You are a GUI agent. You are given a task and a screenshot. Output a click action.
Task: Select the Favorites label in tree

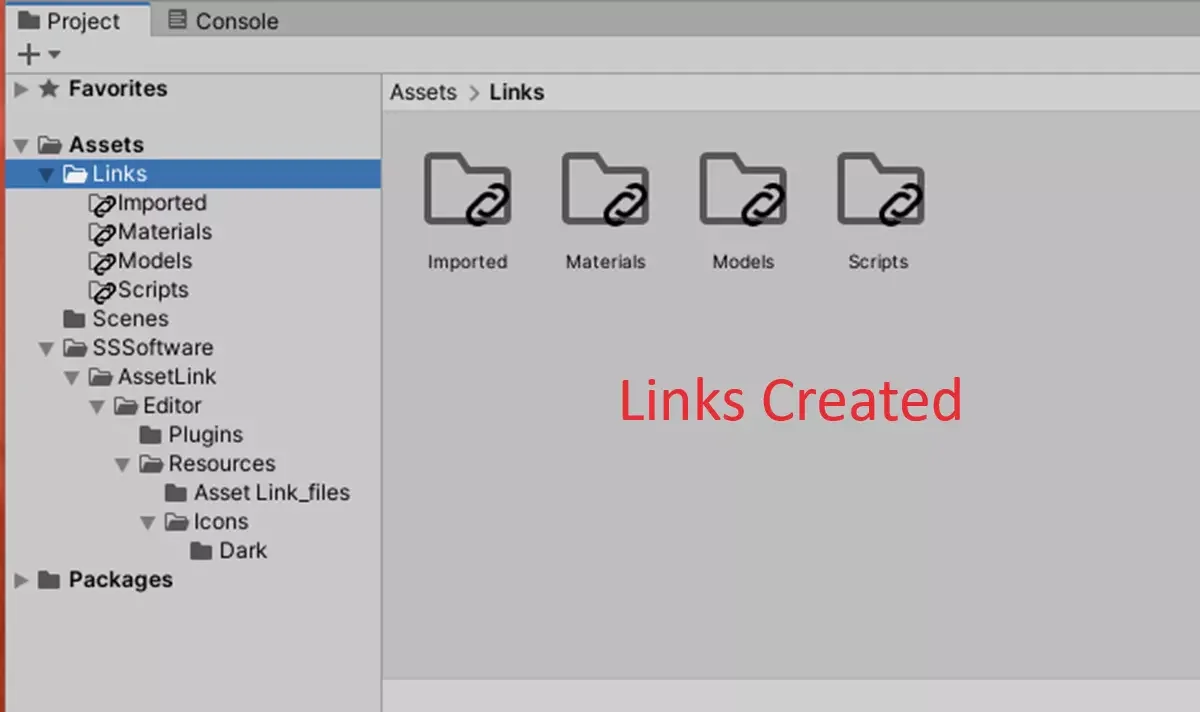tap(118, 89)
